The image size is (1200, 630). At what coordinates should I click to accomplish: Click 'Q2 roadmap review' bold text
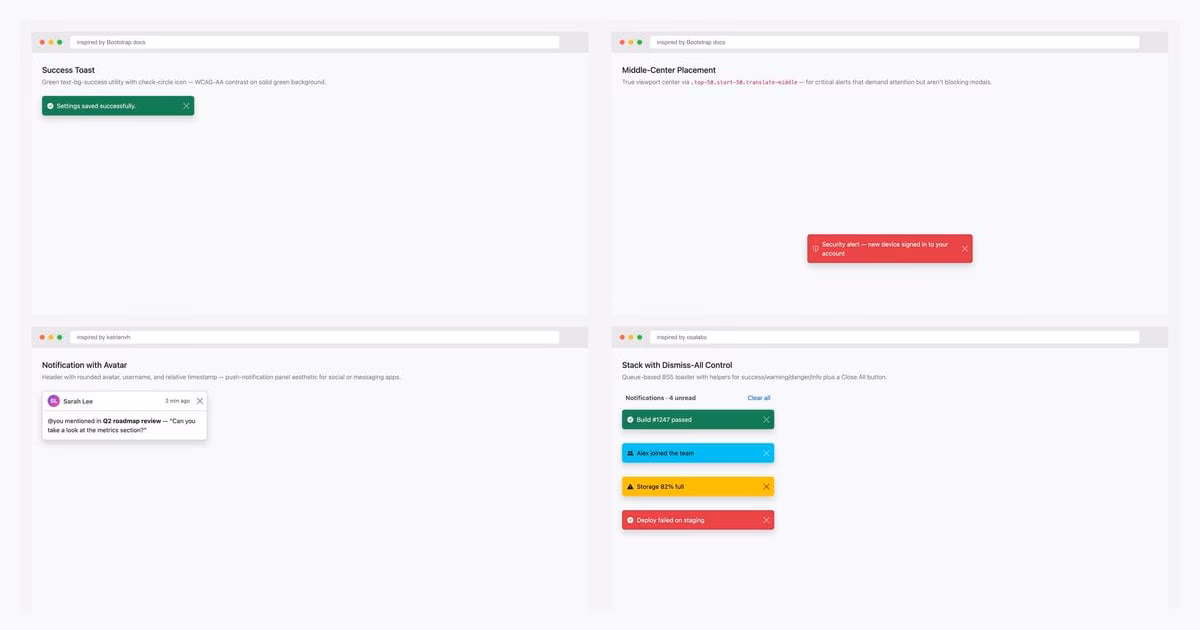point(131,421)
